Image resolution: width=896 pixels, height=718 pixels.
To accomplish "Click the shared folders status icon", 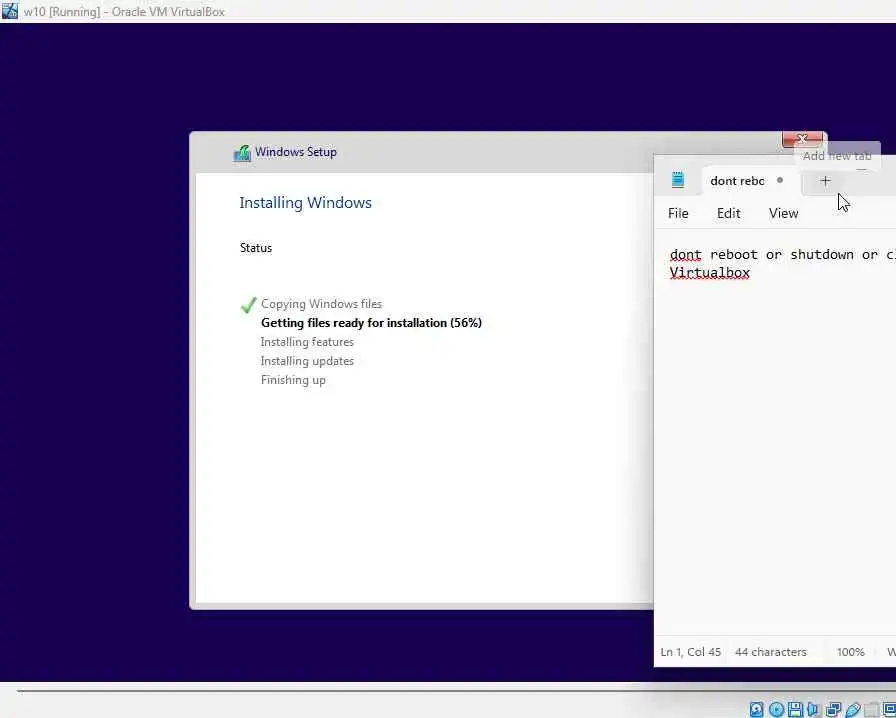I will pos(872,710).
